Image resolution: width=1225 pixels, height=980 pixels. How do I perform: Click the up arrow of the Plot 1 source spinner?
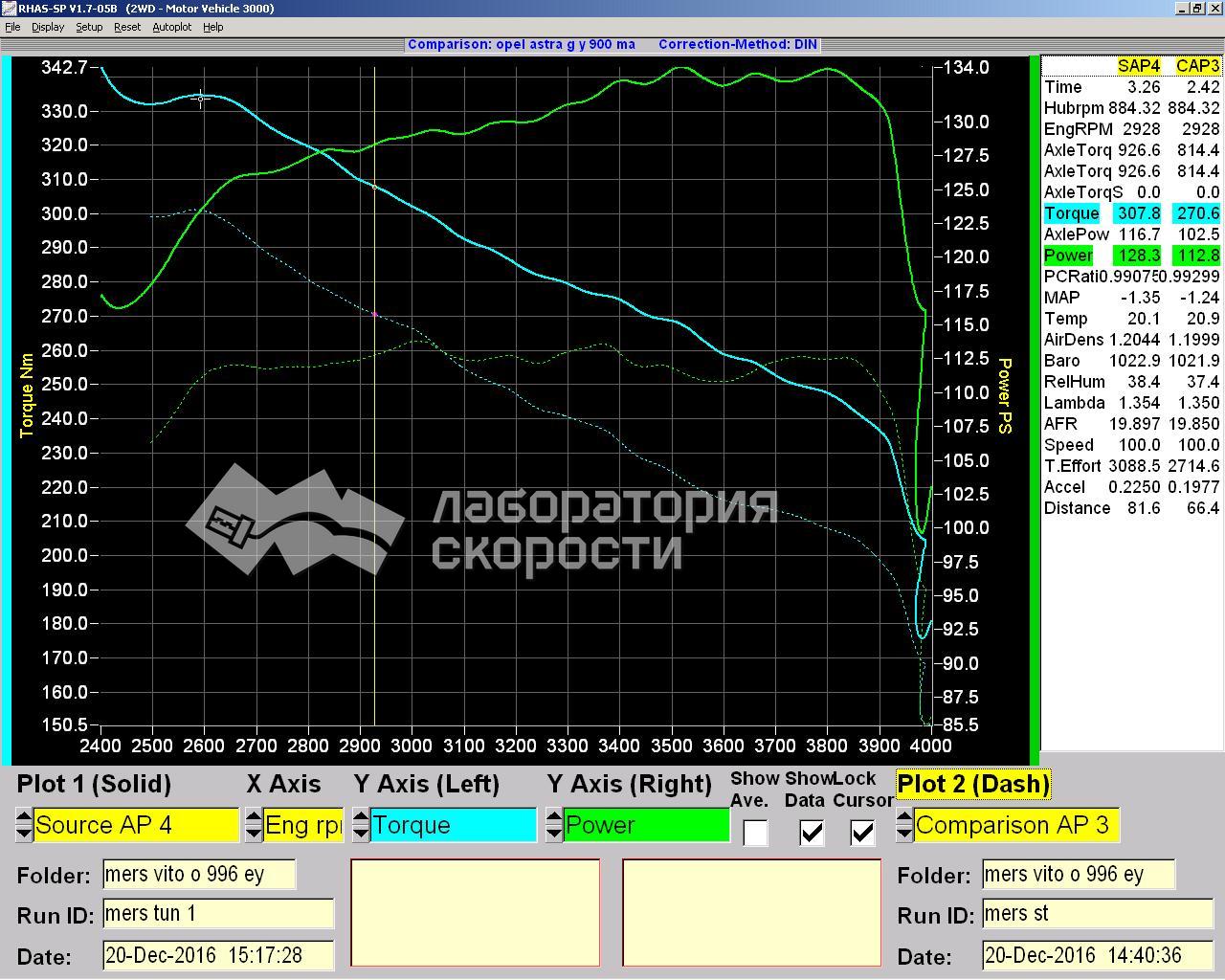[x=24, y=816]
